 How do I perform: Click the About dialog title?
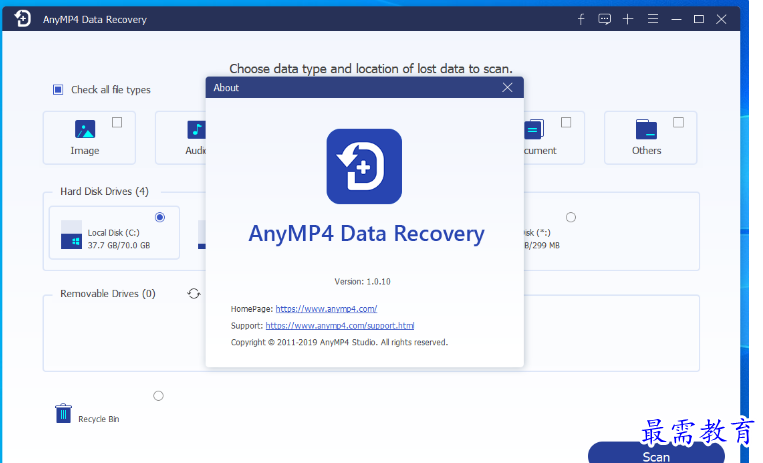point(226,88)
